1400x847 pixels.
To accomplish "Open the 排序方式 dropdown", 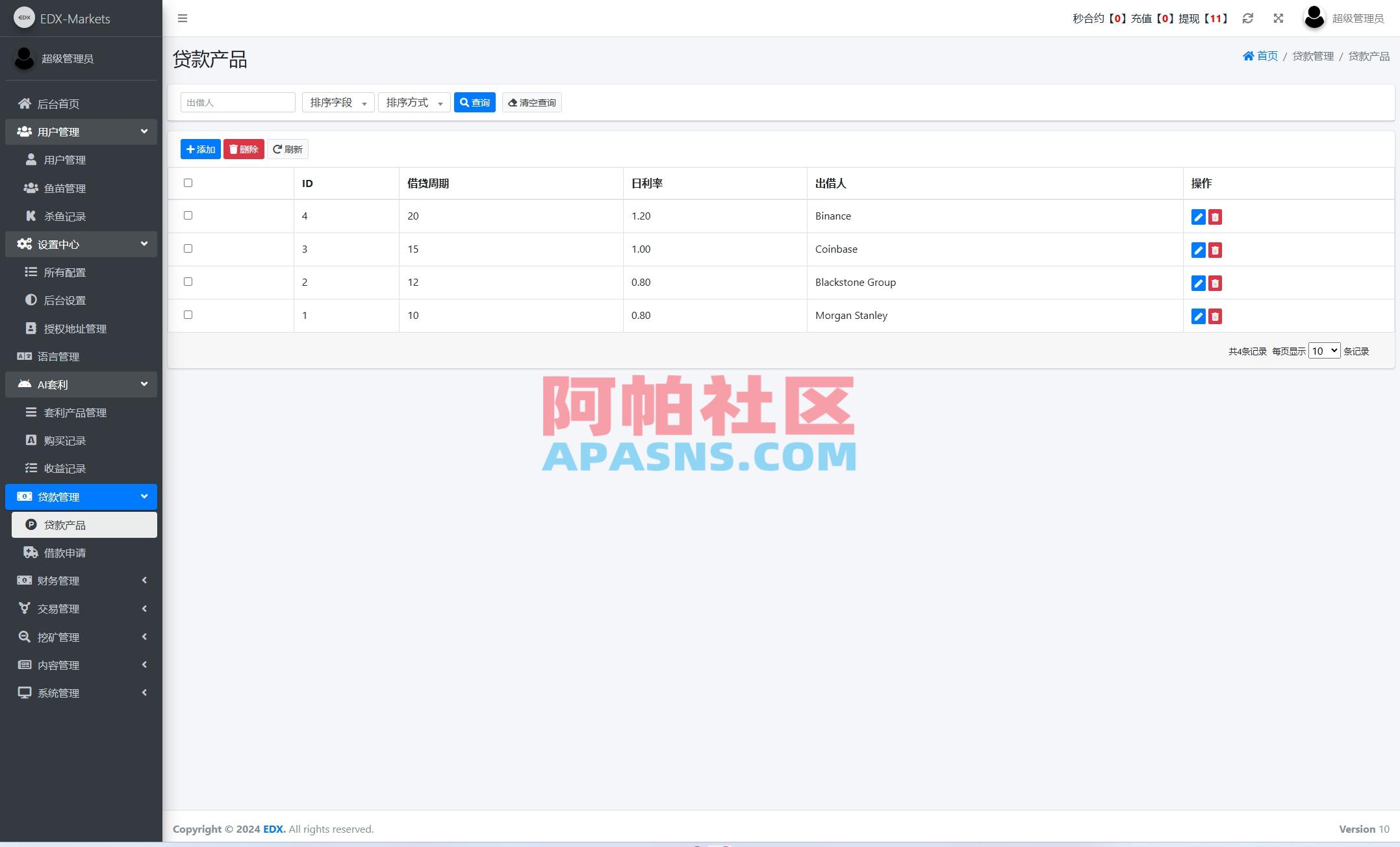I will [414, 102].
